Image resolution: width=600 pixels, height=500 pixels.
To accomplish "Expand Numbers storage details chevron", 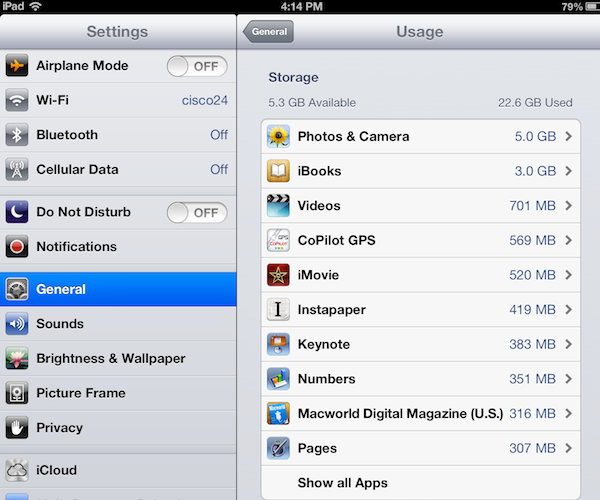I will (x=569, y=379).
